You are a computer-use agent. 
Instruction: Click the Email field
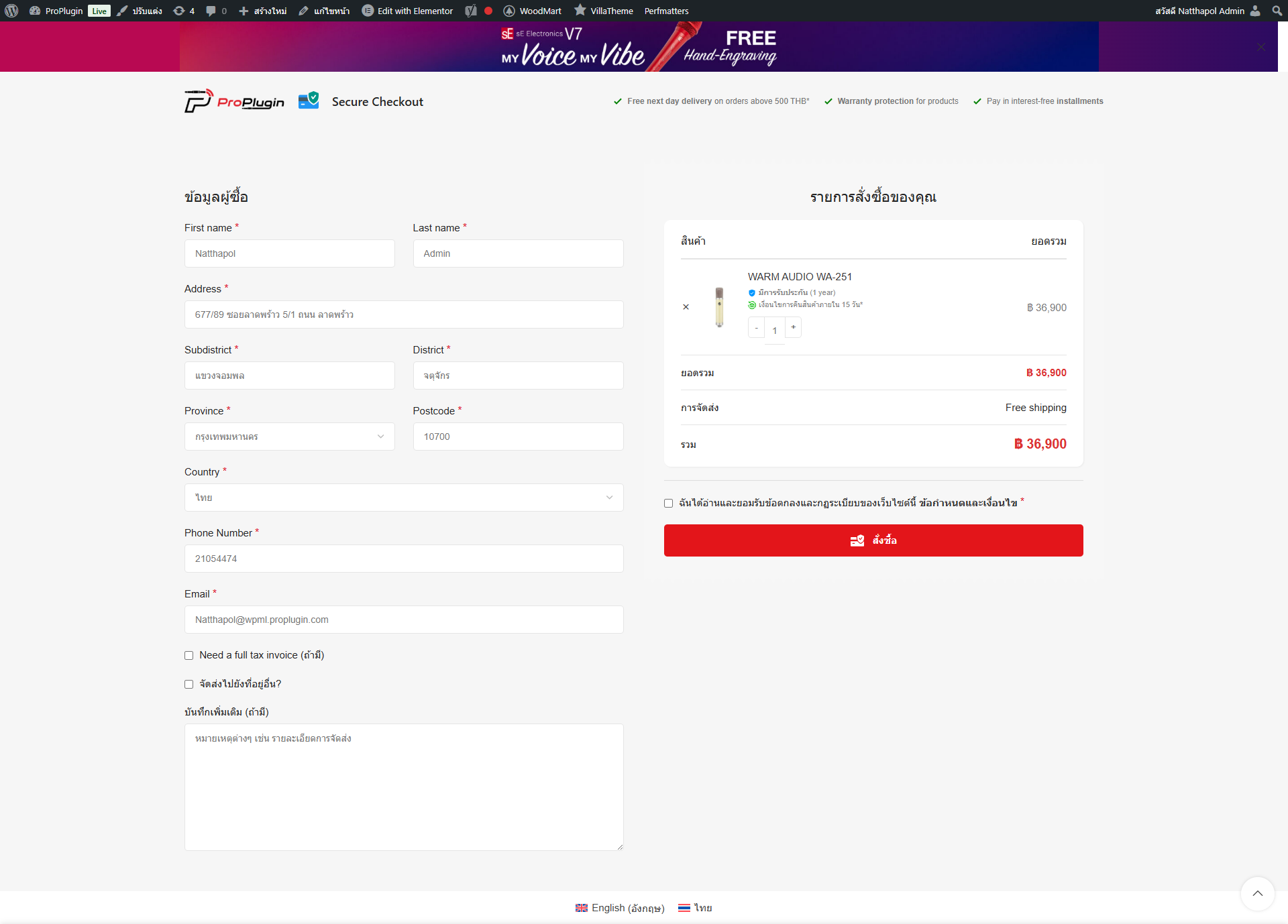[404, 620]
